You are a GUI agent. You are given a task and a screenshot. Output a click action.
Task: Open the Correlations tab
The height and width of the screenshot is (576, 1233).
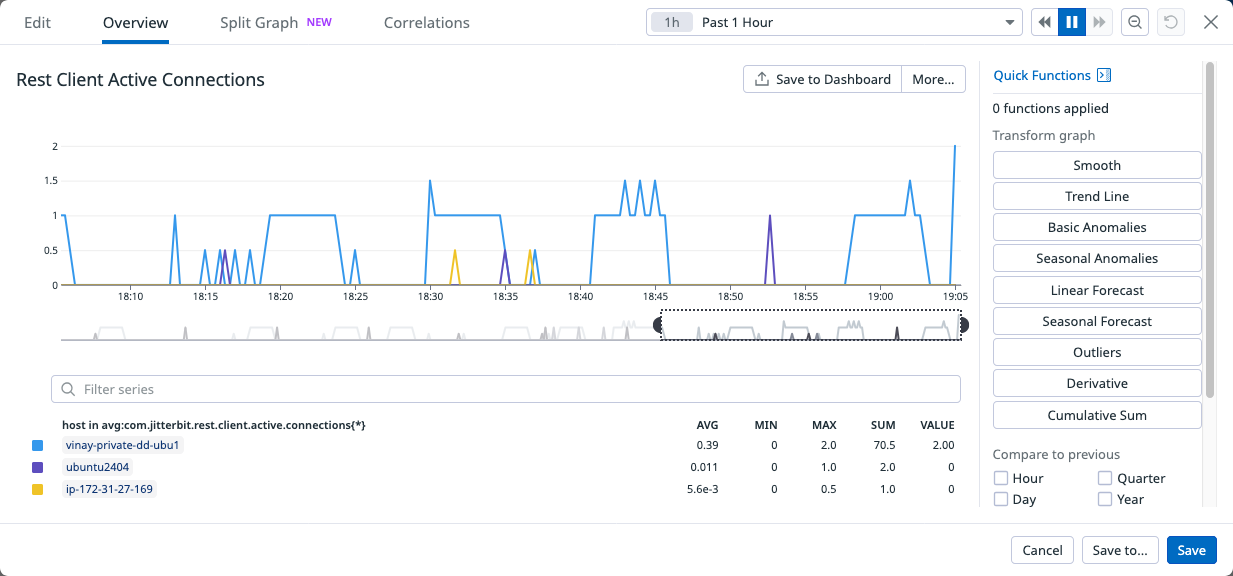coord(426,22)
